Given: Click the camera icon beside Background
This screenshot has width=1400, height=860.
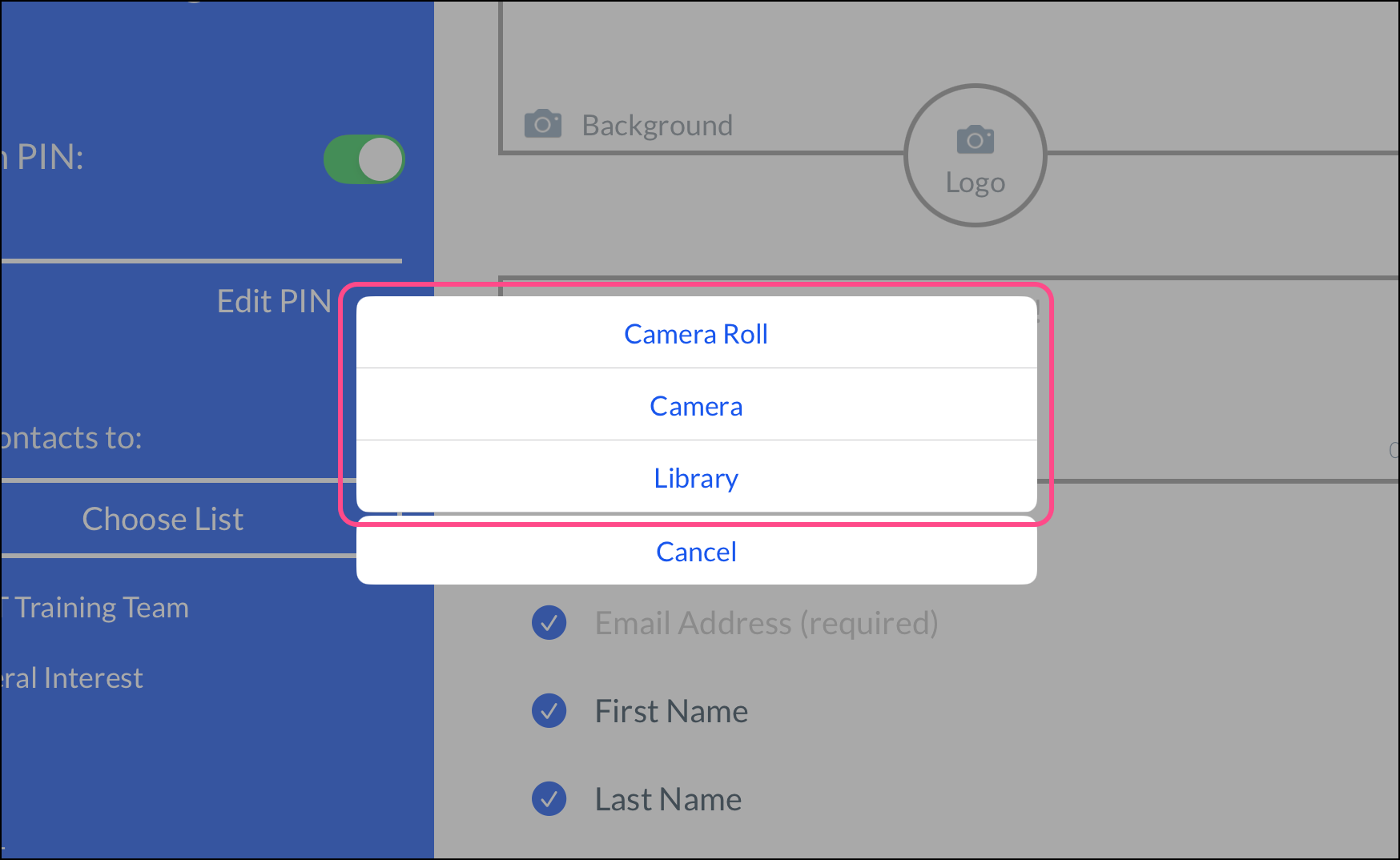Looking at the screenshot, I should [x=542, y=124].
